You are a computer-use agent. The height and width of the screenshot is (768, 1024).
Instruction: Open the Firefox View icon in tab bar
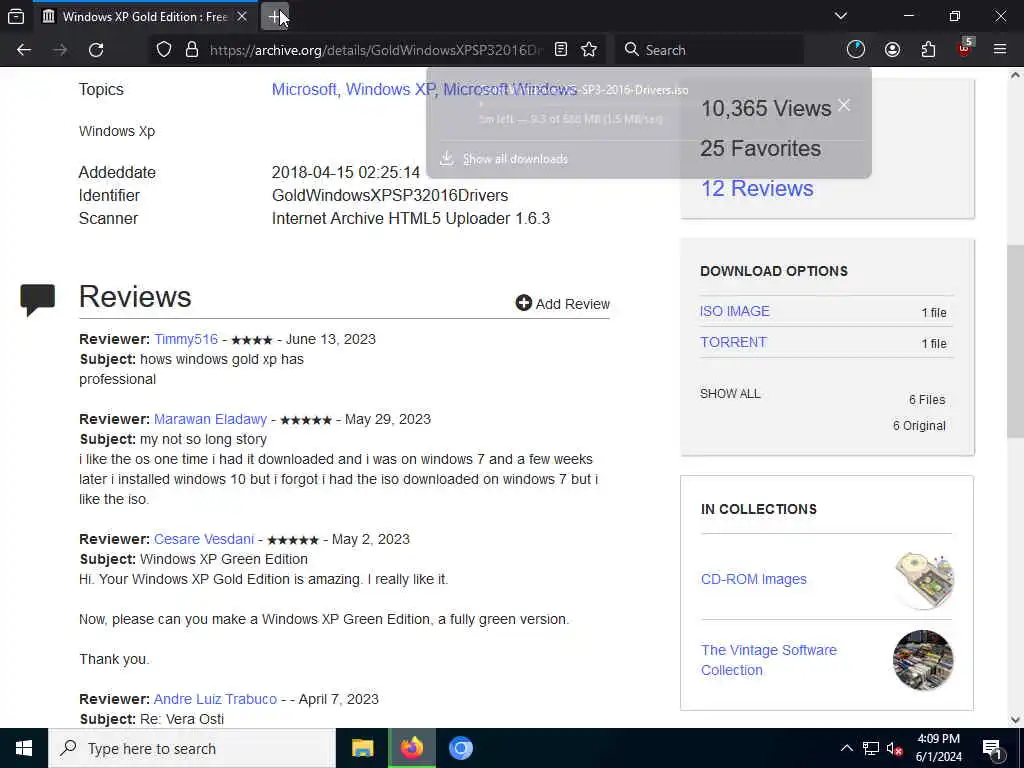16,16
